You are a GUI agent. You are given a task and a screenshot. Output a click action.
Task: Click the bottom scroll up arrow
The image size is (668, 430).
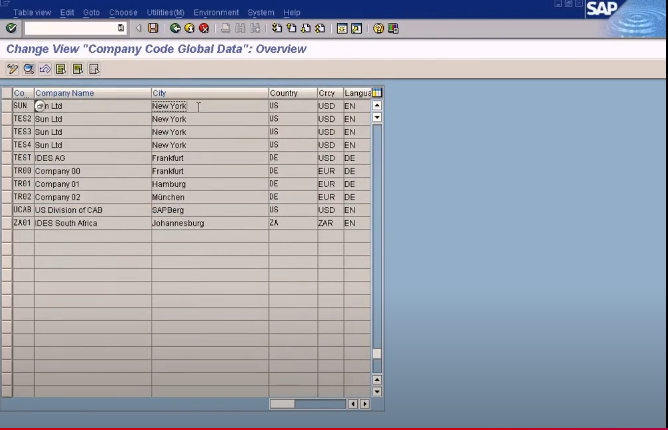pos(377,380)
